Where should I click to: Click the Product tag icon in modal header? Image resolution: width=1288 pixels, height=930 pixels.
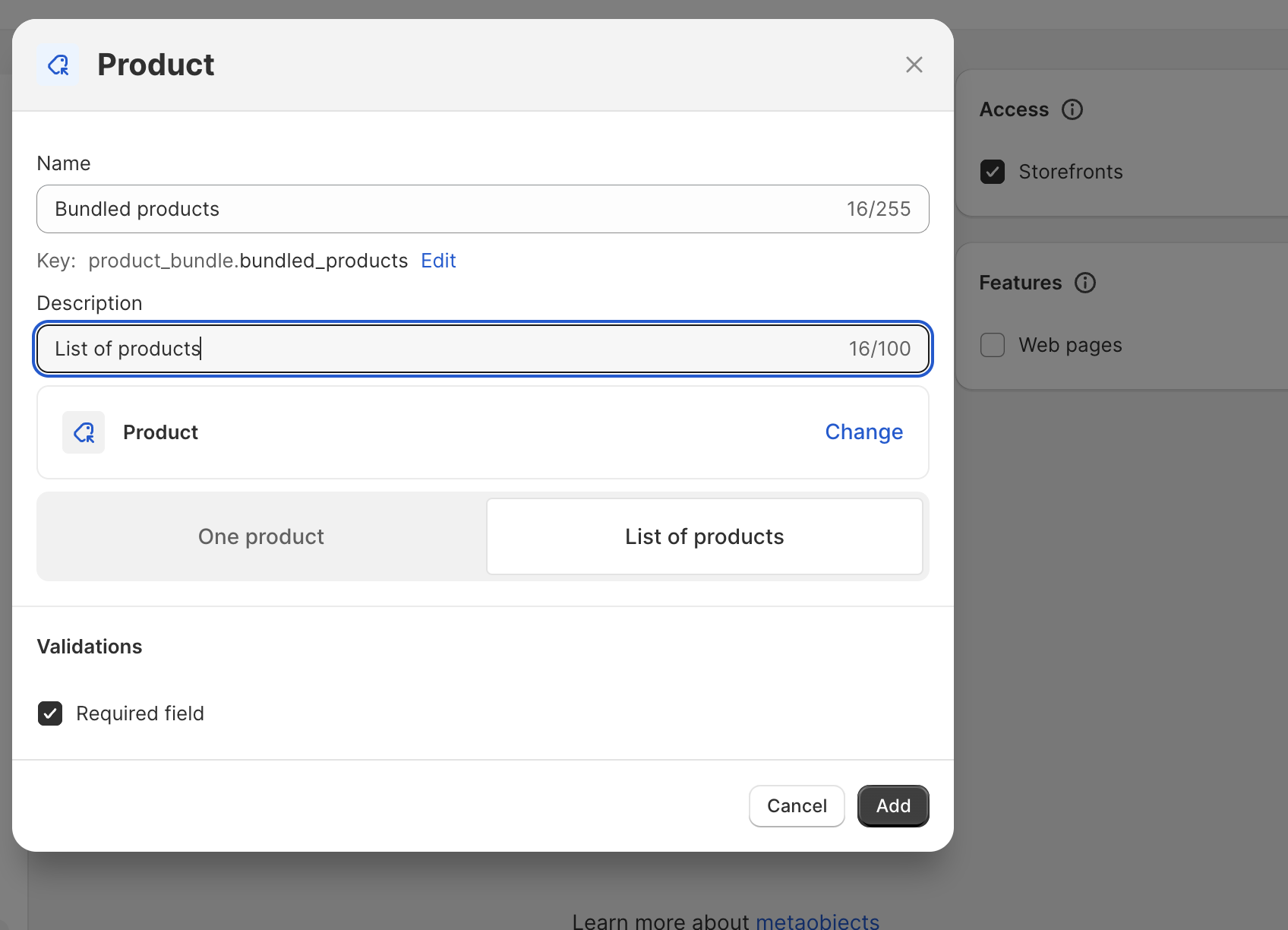(x=58, y=65)
